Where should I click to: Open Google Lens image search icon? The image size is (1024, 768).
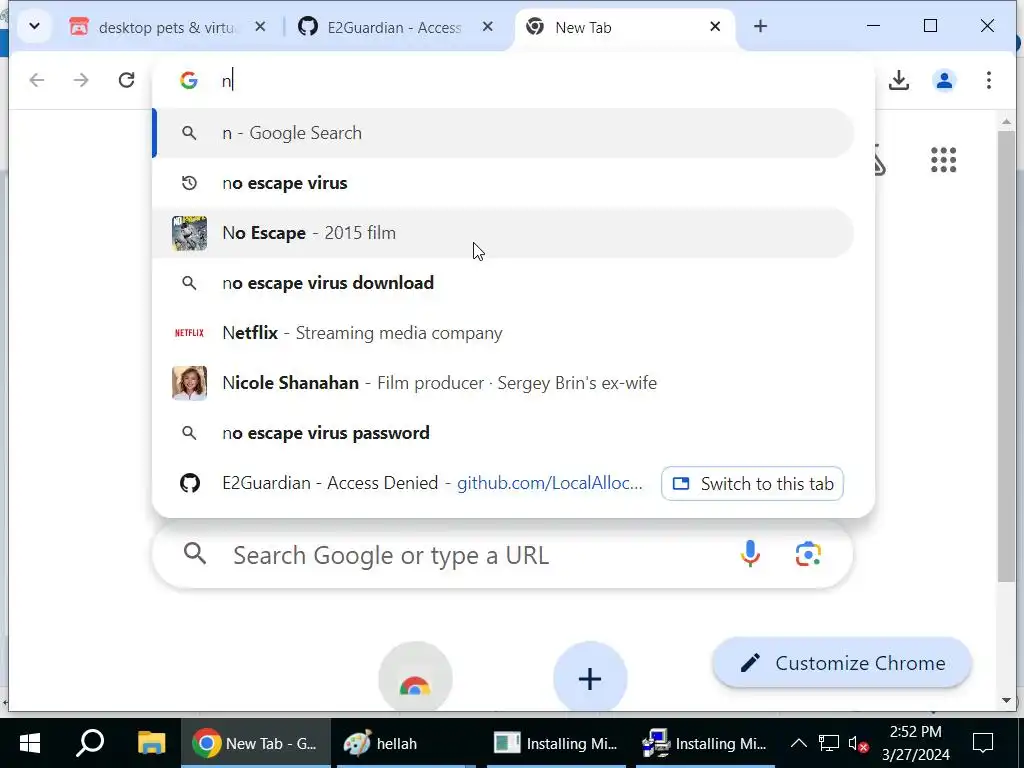pos(808,554)
